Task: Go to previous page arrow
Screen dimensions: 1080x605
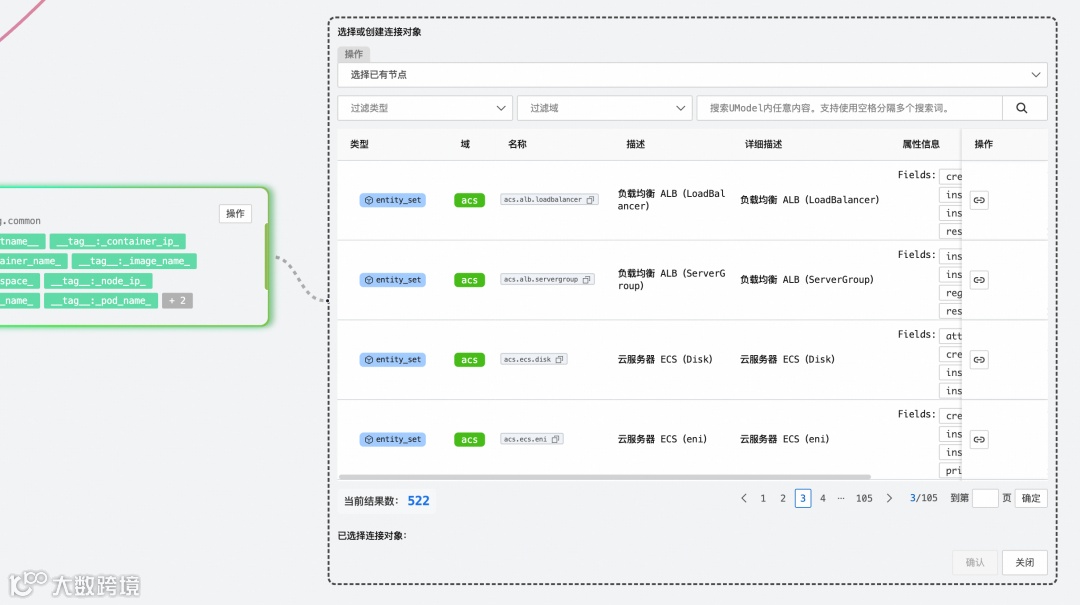Action: [x=744, y=498]
